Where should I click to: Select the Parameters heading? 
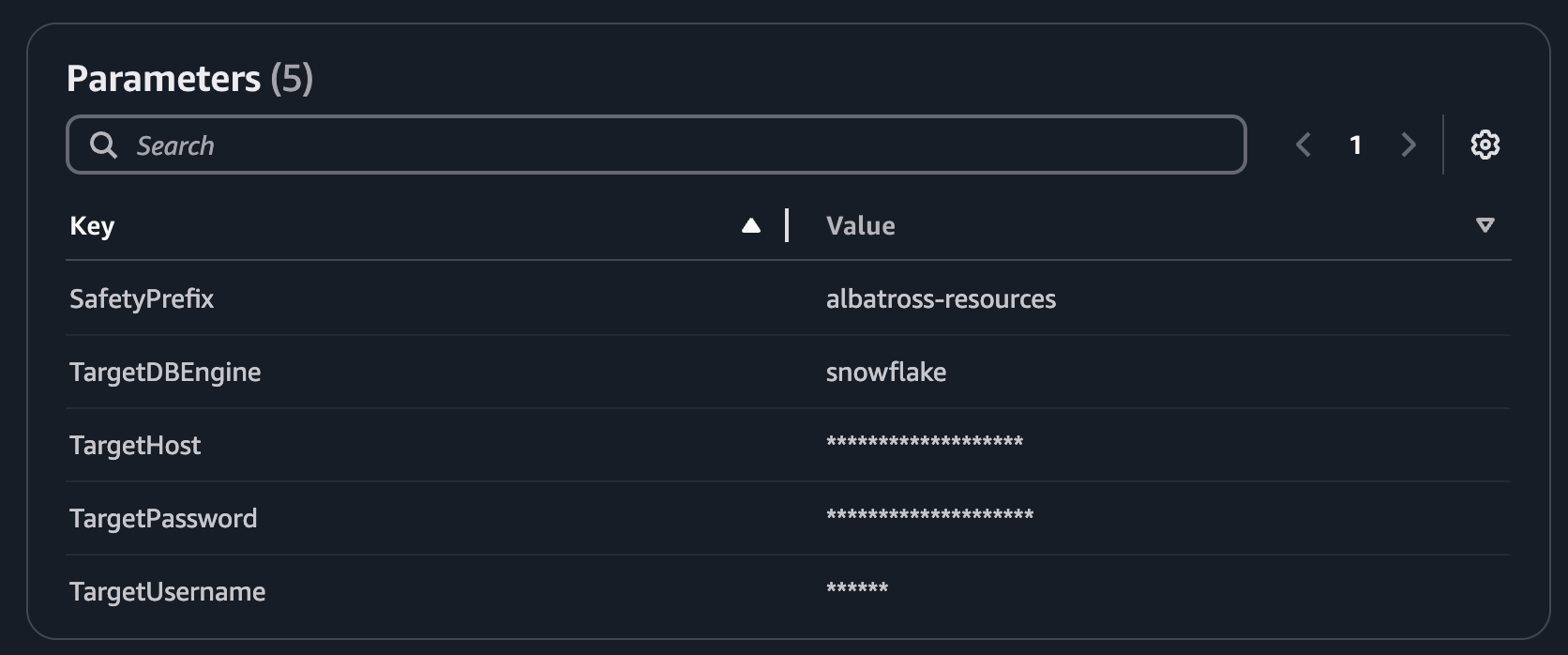pyautogui.click(x=163, y=78)
